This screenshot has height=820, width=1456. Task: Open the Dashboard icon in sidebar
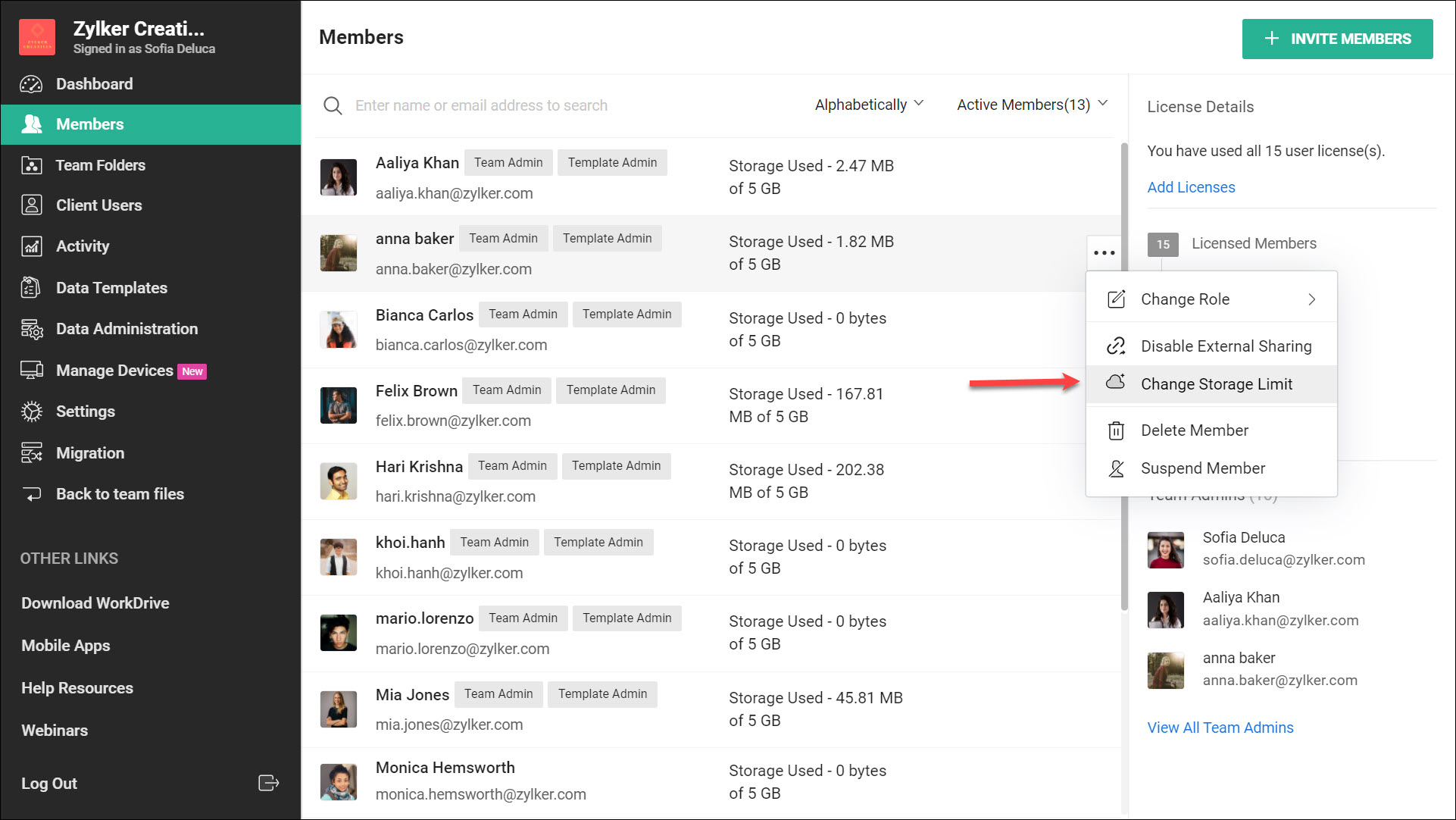[x=31, y=84]
